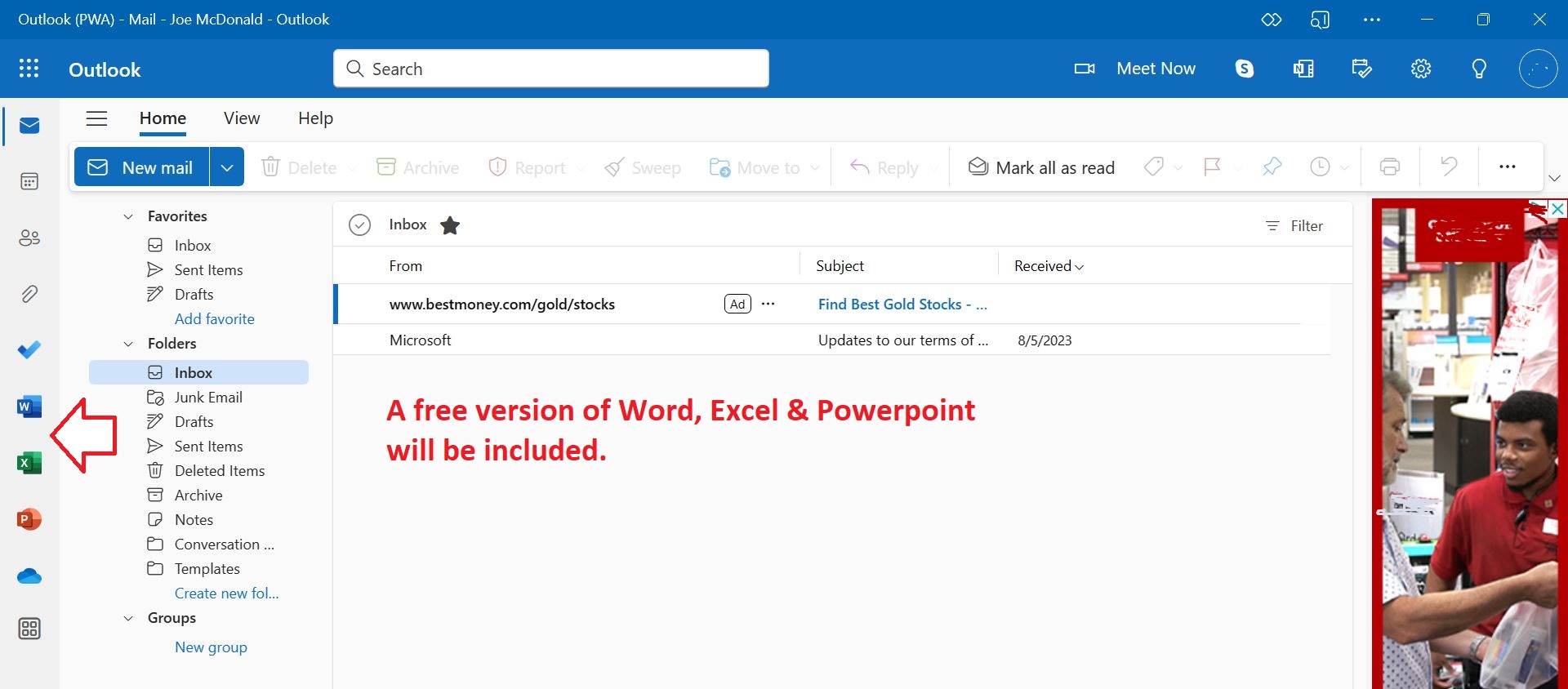
Task: Open the Mail app in the sidebar
Action: pyautogui.click(x=29, y=126)
